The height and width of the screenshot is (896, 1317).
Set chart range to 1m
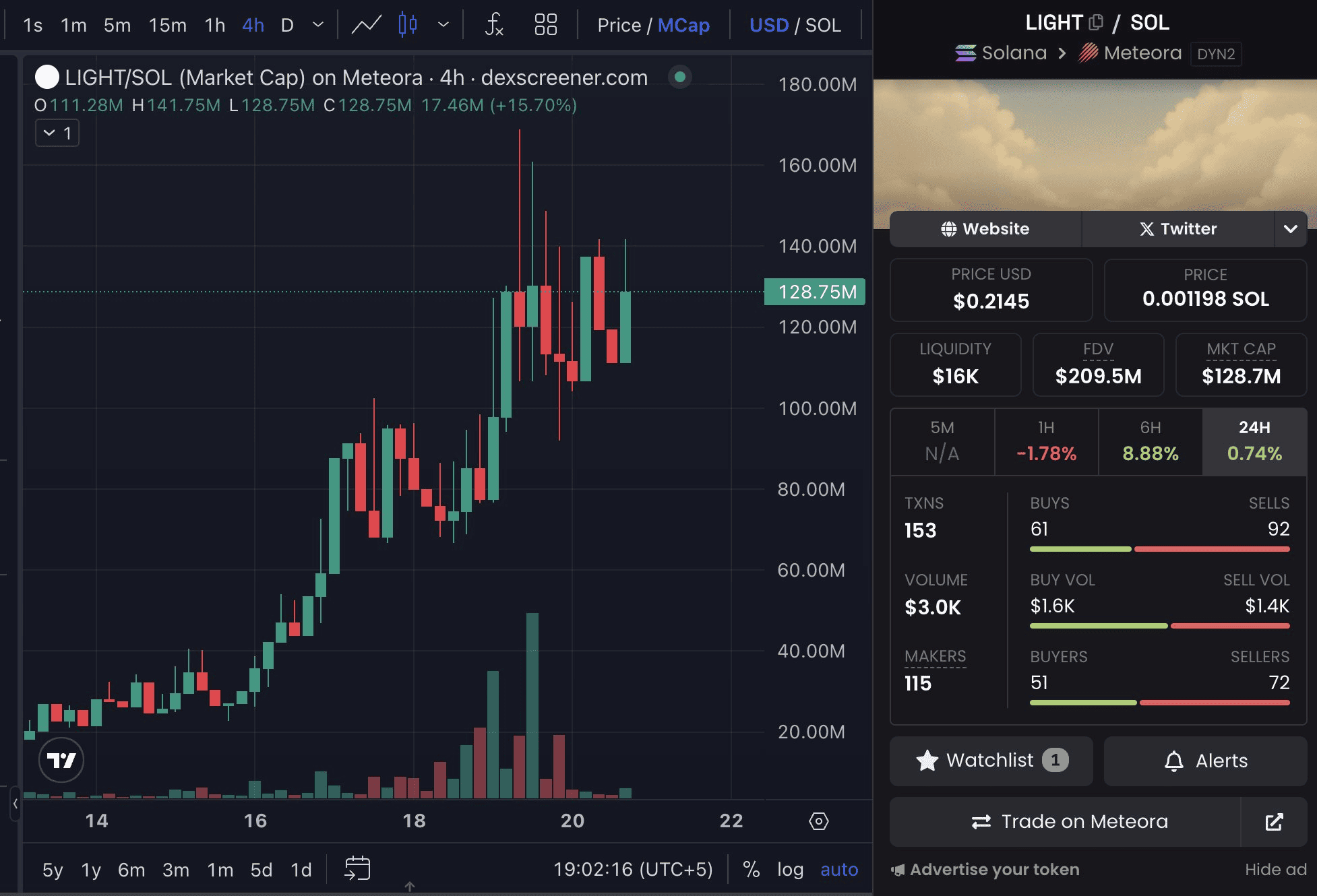(x=220, y=870)
